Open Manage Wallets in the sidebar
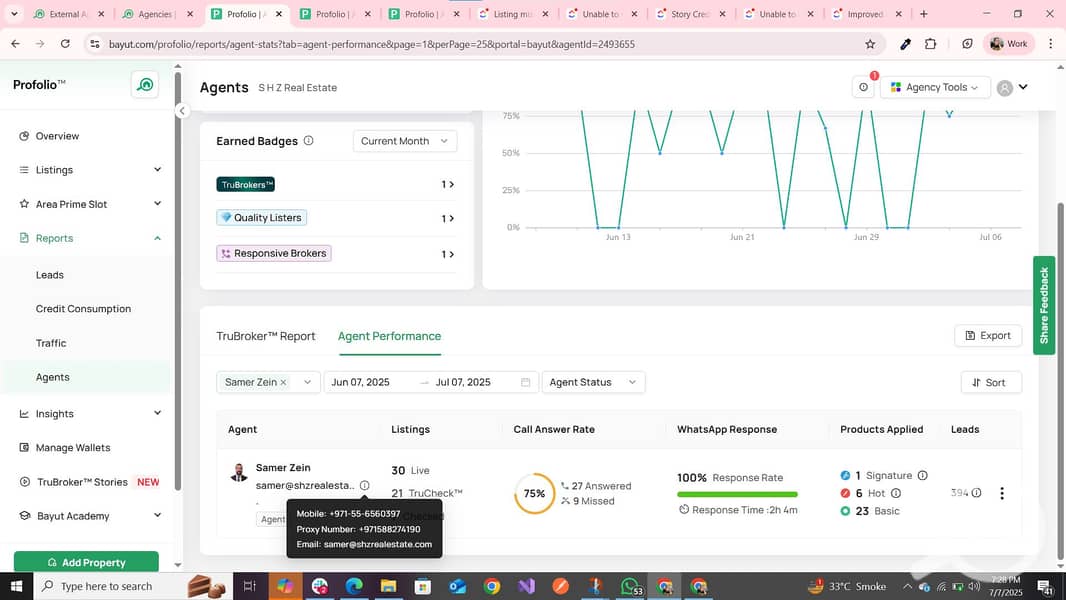 pyautogui.click(x=73, y=448)
